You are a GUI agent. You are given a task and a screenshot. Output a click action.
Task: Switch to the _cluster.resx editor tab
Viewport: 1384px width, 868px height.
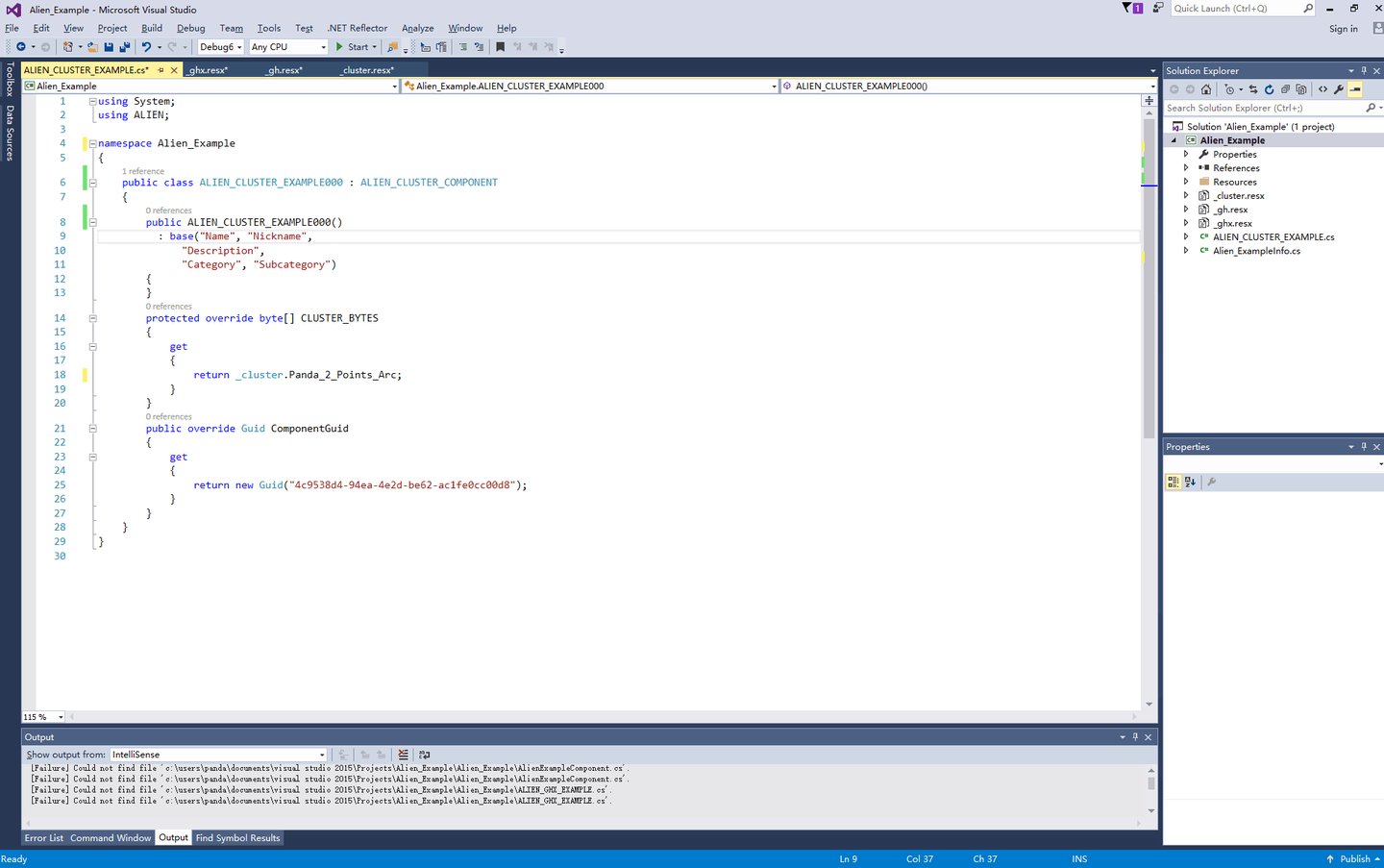pos(366,70)
